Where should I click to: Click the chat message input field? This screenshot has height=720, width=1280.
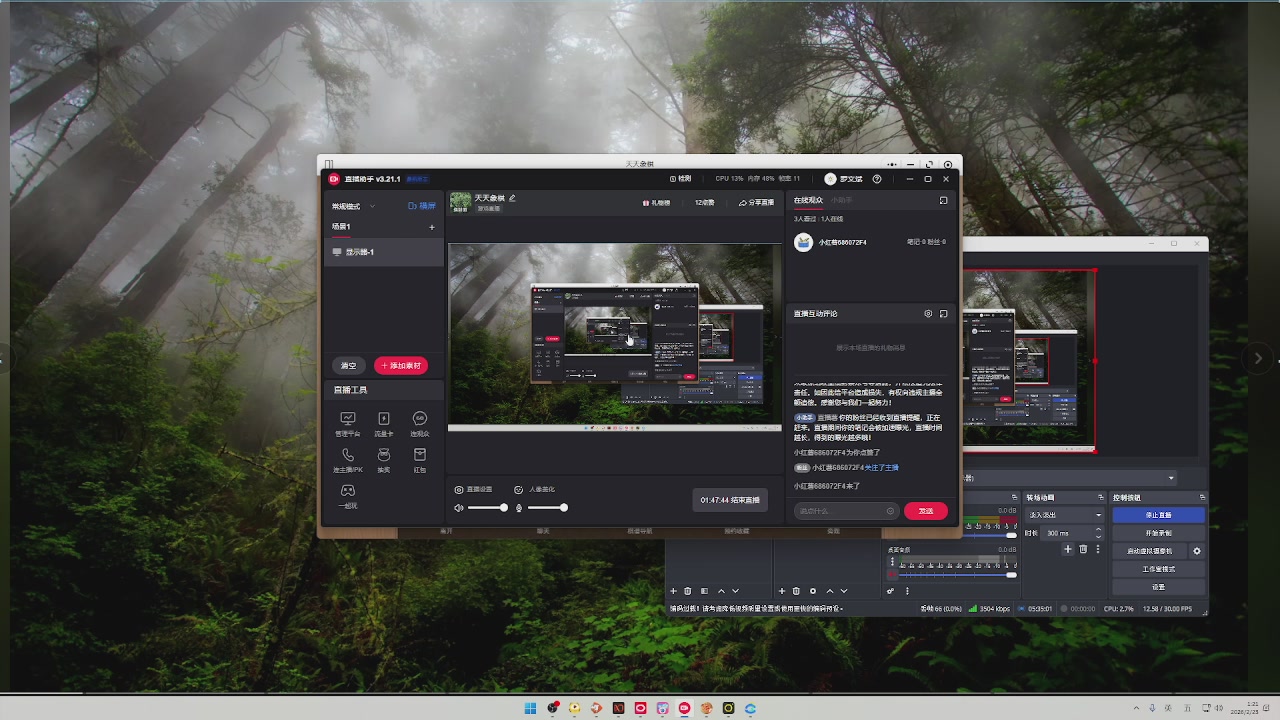tap(840, 511)
